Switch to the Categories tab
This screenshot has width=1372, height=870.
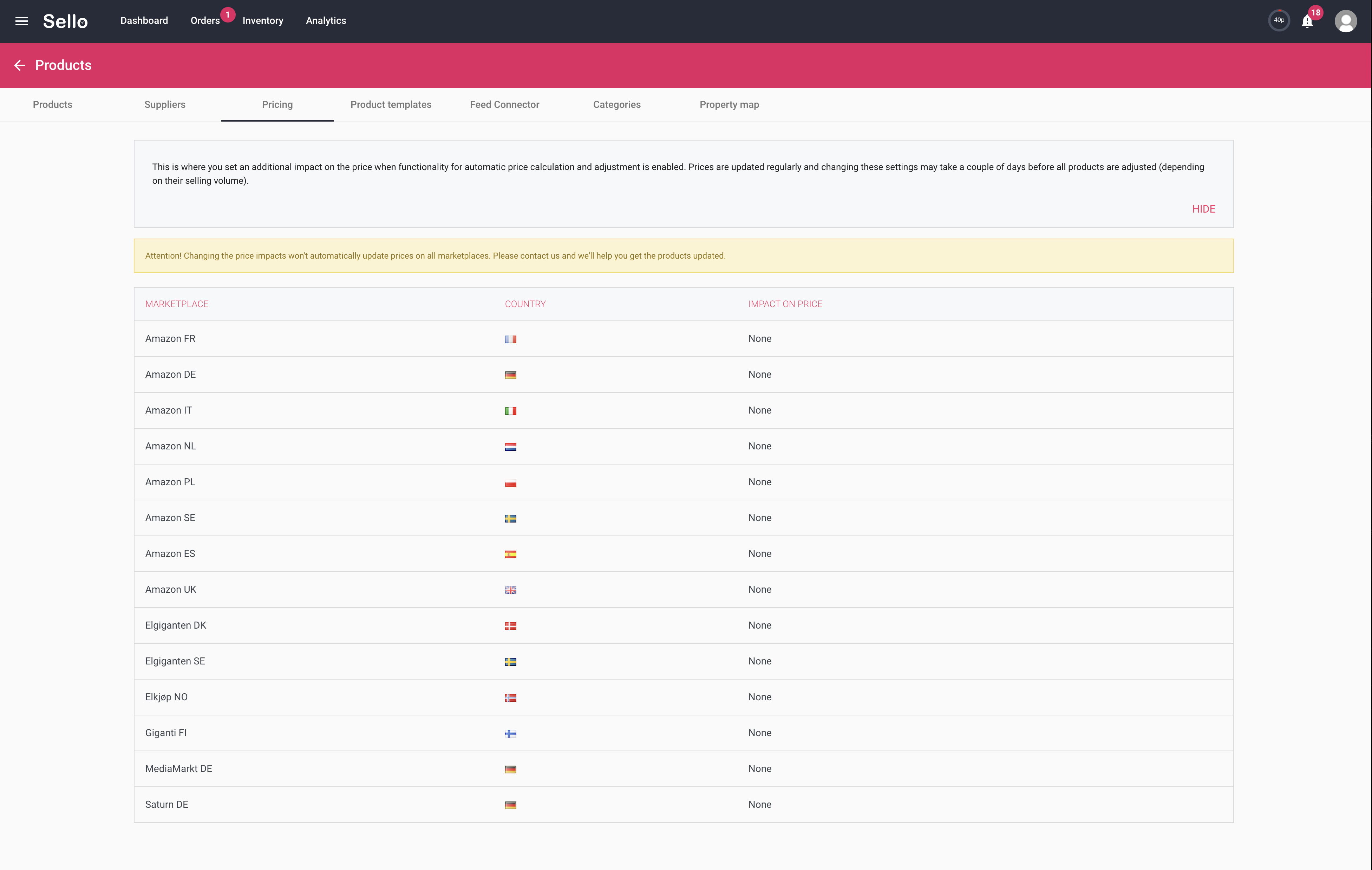616,104
